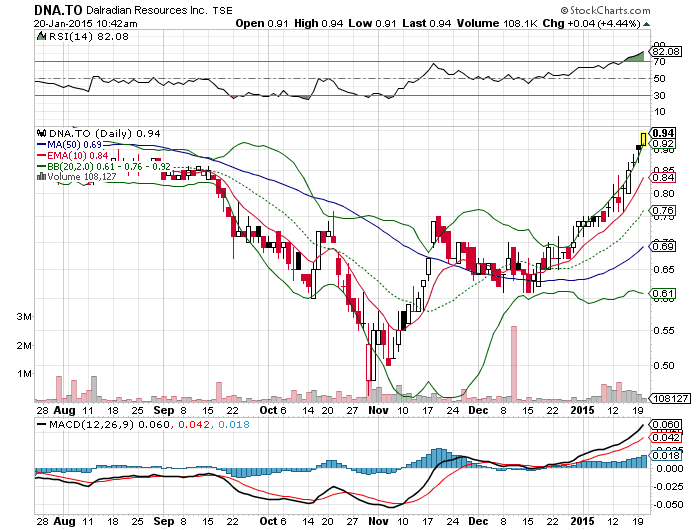Click the Oct label on the MACD panel date axis

pos(269,521)
